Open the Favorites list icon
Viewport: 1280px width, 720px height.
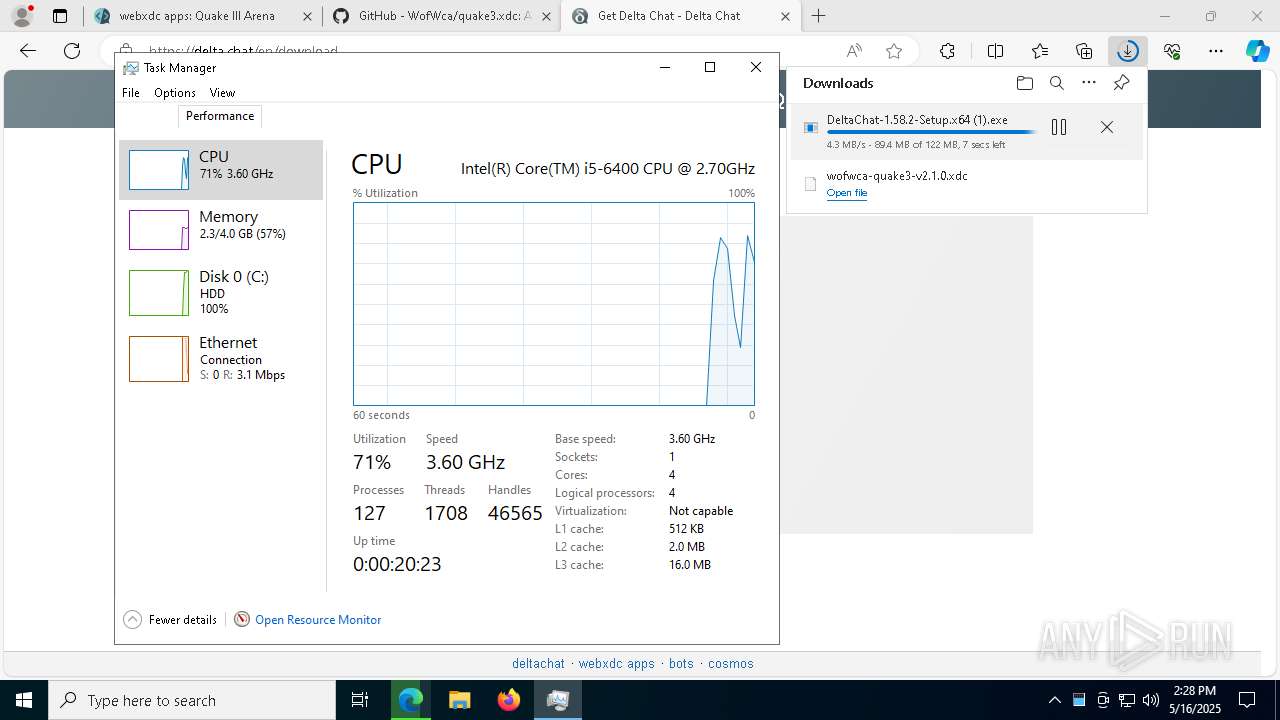pos(1040,51)
